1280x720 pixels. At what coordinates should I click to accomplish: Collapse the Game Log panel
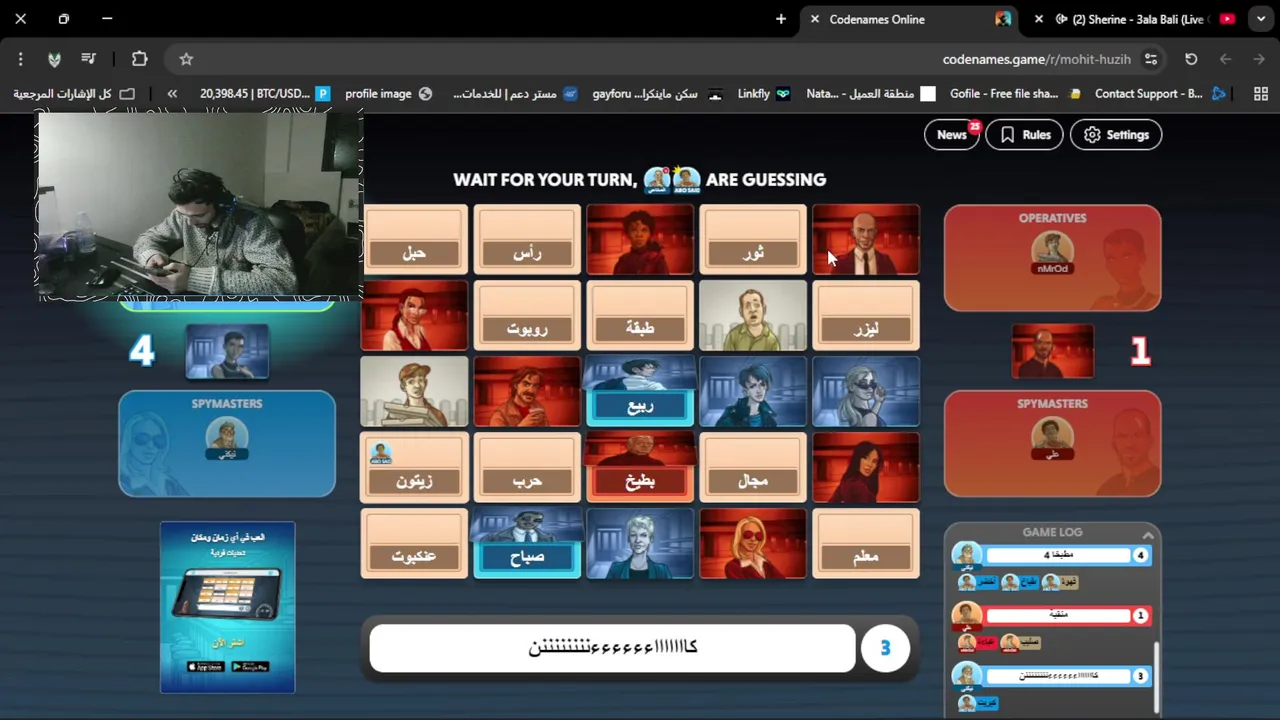click(1148, 535)
